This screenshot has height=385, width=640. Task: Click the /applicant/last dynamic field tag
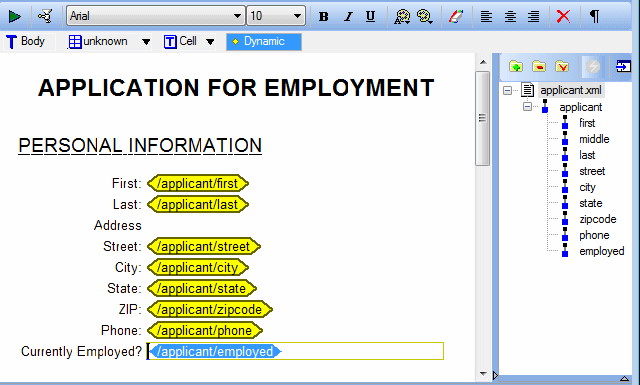[x=198, y=205]
